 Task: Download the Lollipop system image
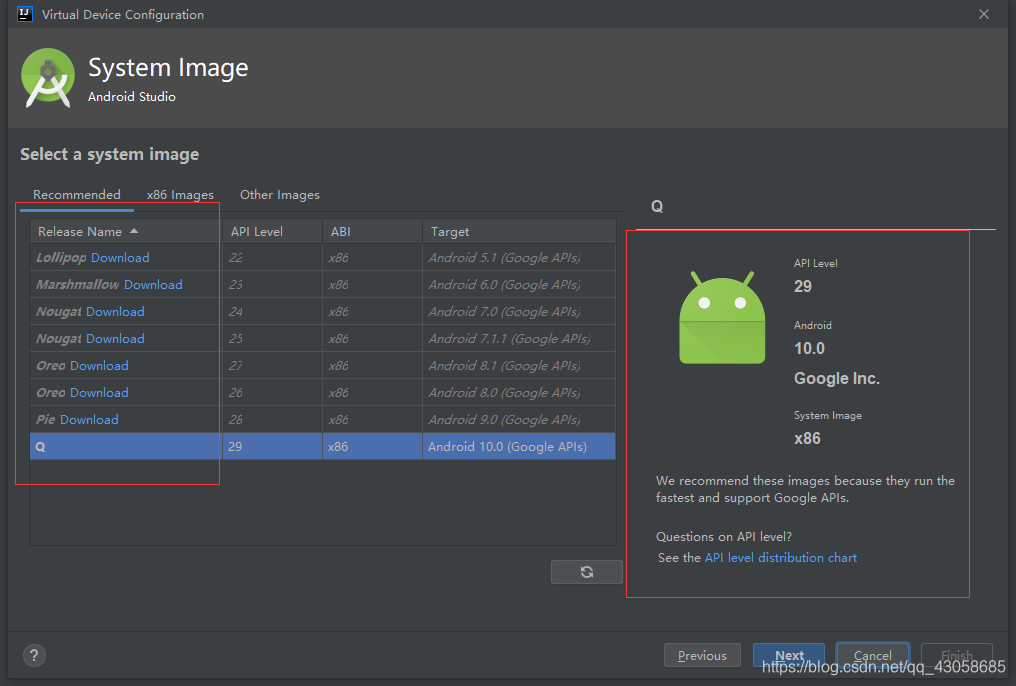[x=120, y=258]
